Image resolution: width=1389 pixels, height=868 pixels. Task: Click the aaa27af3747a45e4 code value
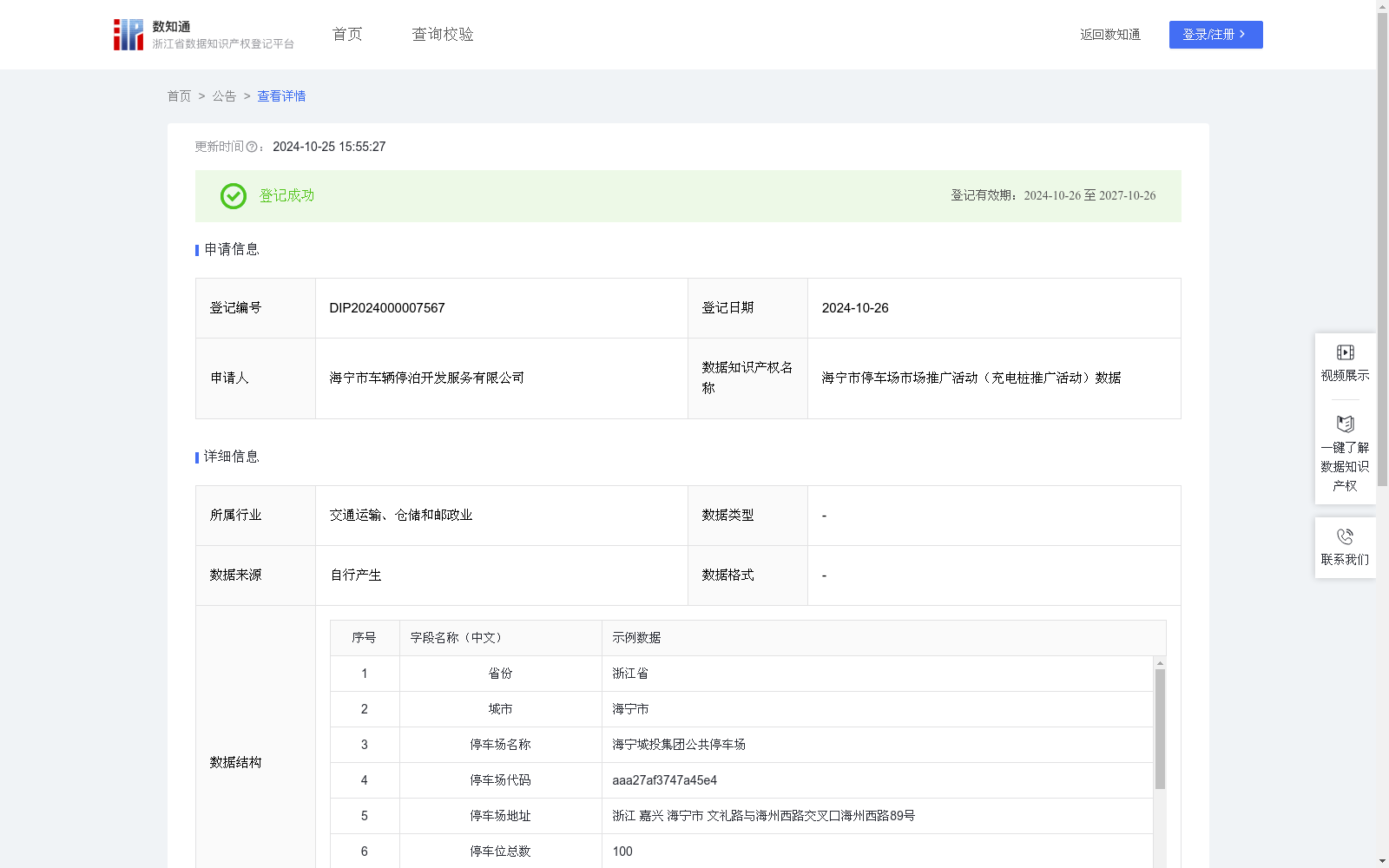click(x=665, y=780)
